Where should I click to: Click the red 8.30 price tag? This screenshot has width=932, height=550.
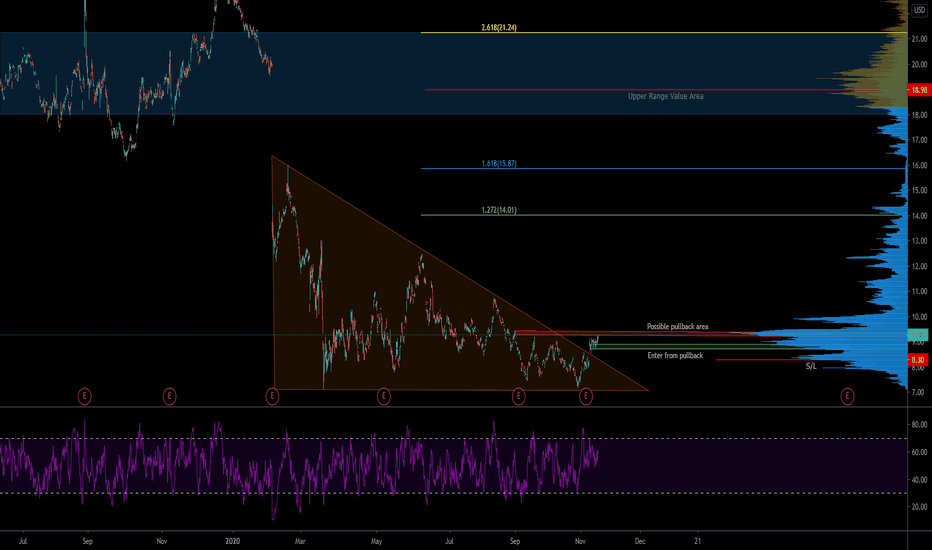coord(918,360)
